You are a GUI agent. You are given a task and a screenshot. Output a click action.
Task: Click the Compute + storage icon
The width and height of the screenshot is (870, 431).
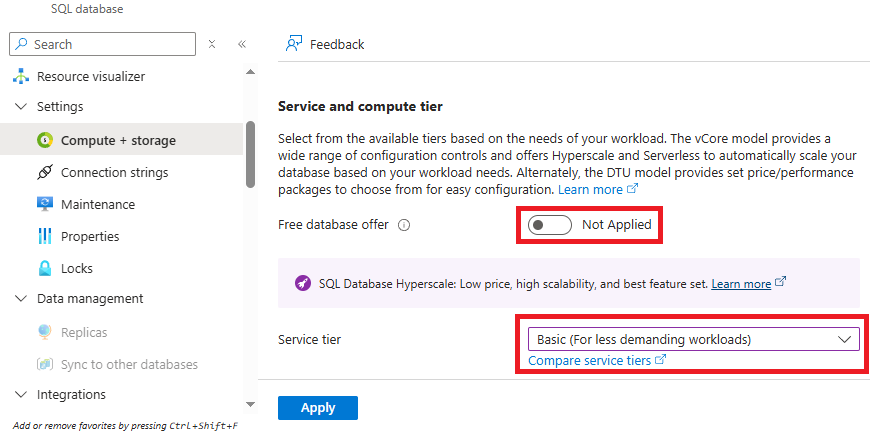44,141
